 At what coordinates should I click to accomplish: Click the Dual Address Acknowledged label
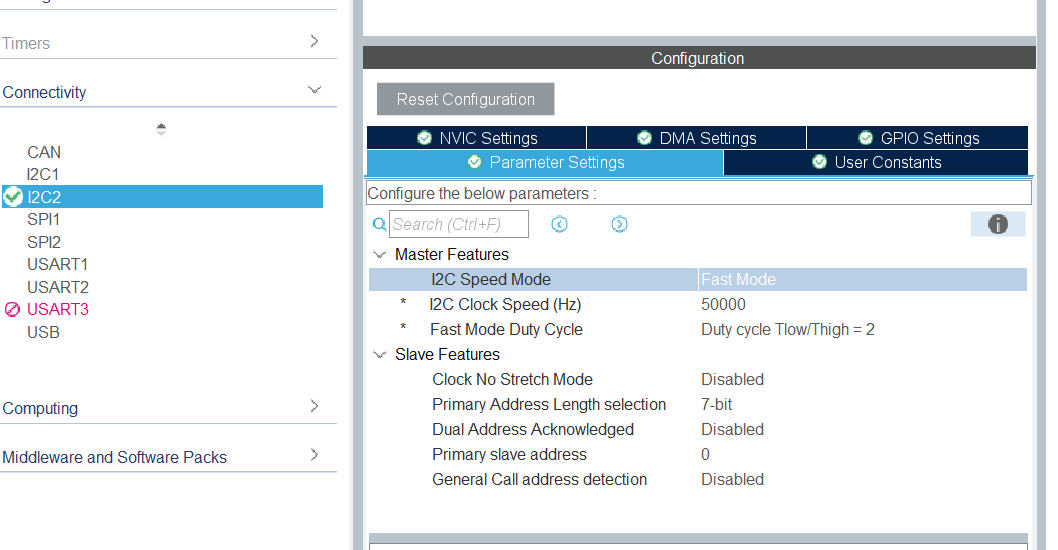tap(533, 429)
